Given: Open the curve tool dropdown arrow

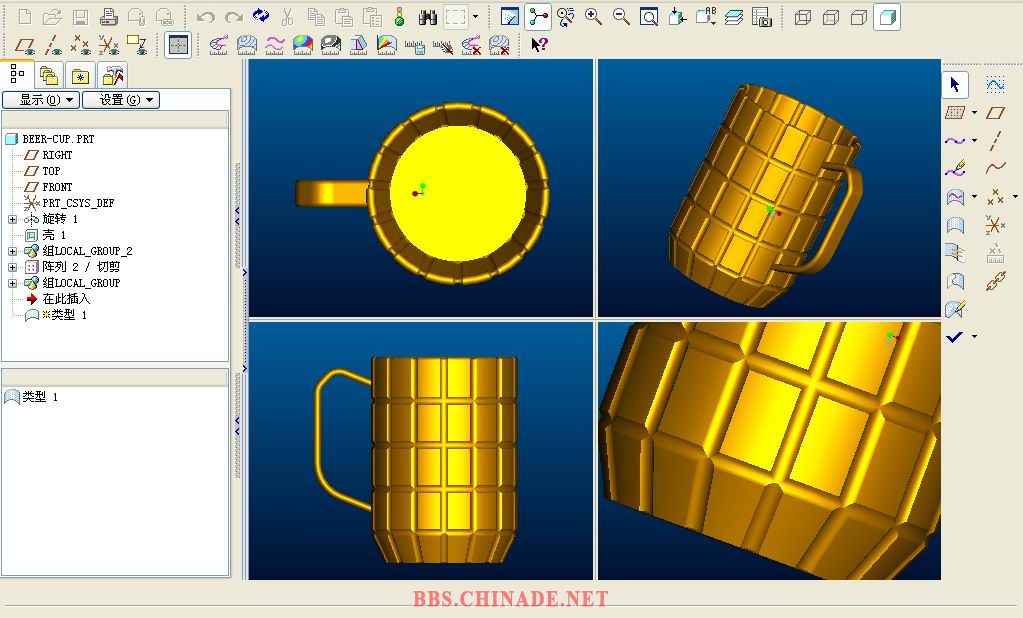Looking at the screenshot, I should coord(974,141).
